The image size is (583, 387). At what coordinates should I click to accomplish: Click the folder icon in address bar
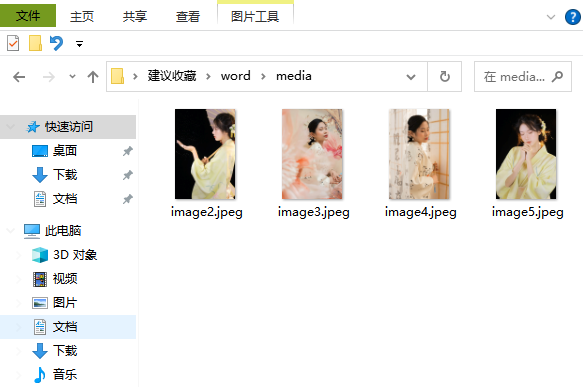pyautogui.click(x=117, y=76)
